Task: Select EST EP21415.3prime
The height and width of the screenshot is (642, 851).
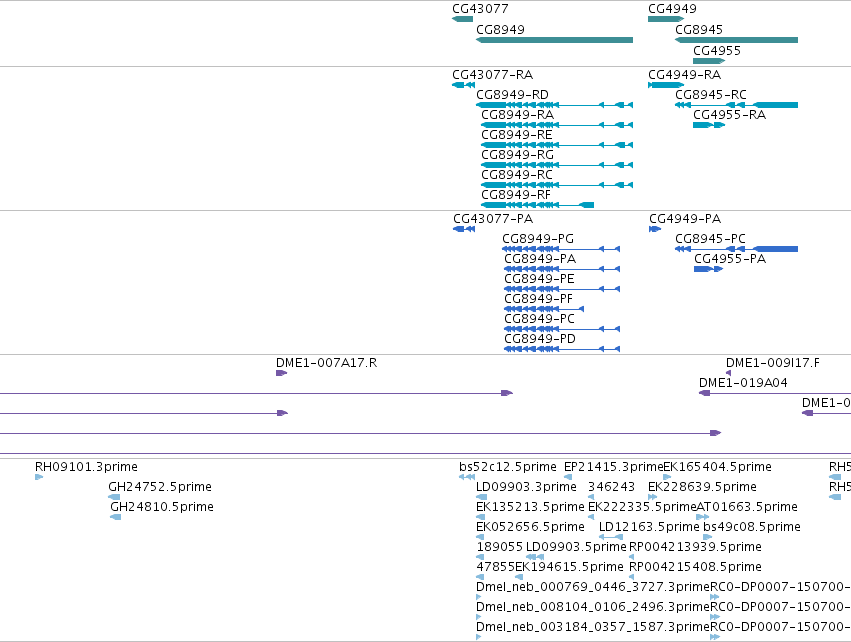Action: 568,478
